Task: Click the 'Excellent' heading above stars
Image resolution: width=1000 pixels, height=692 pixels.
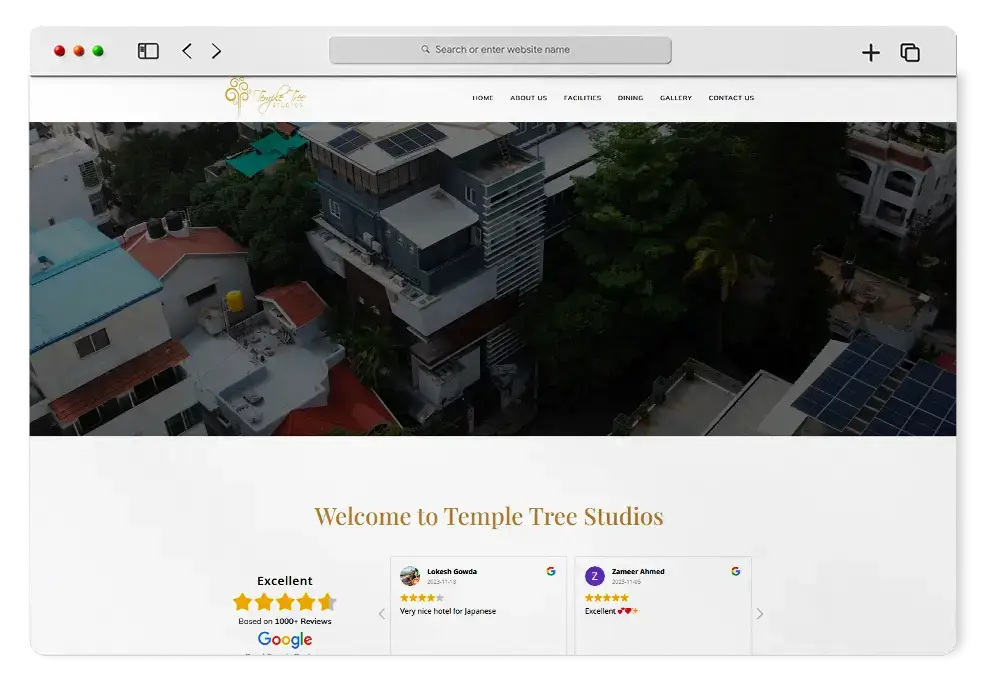Action: pos(284,580)
